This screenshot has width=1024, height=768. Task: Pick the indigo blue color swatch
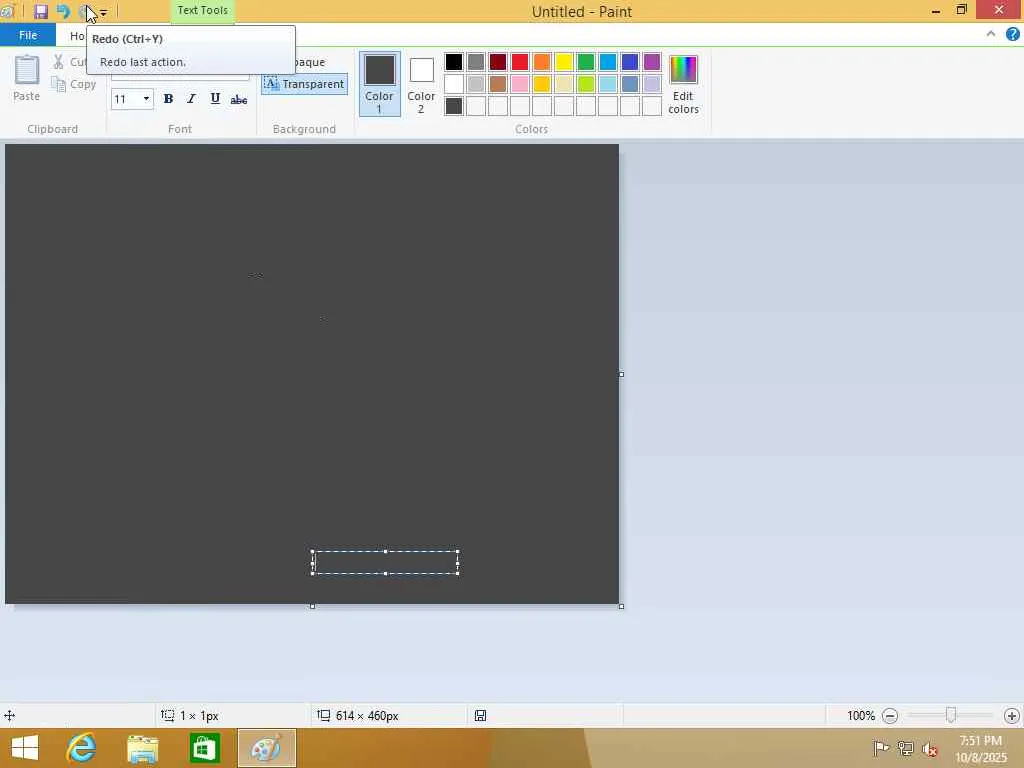(630, 62)
